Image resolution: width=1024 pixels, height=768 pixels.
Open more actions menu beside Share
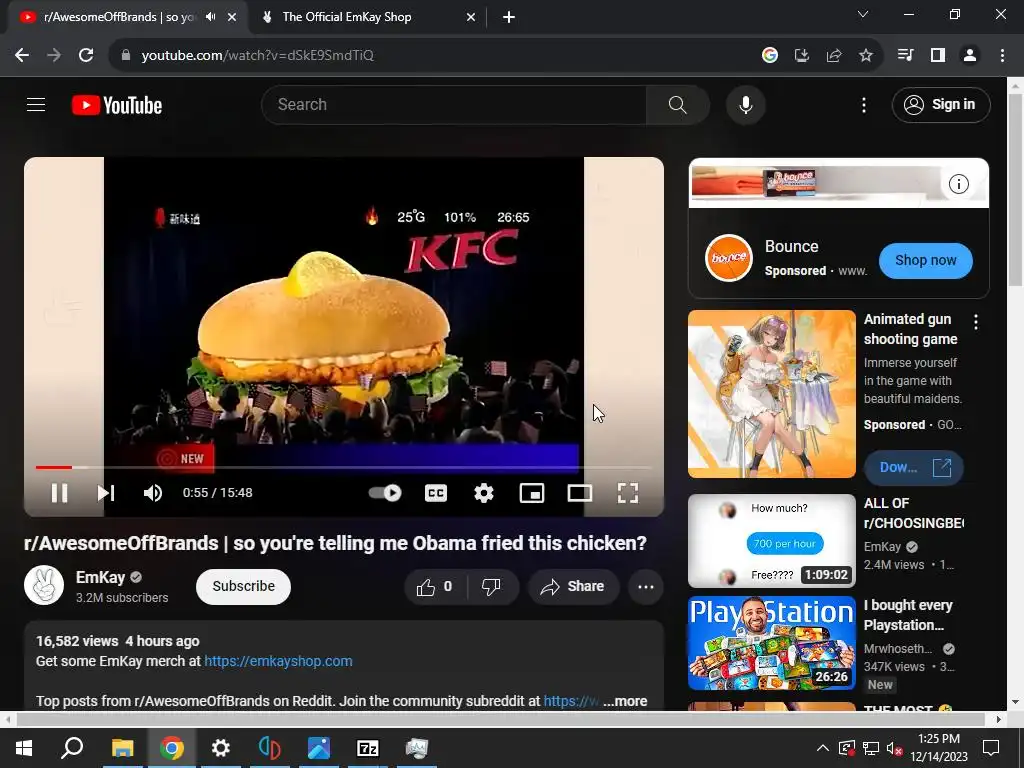(x=646, y=586)
